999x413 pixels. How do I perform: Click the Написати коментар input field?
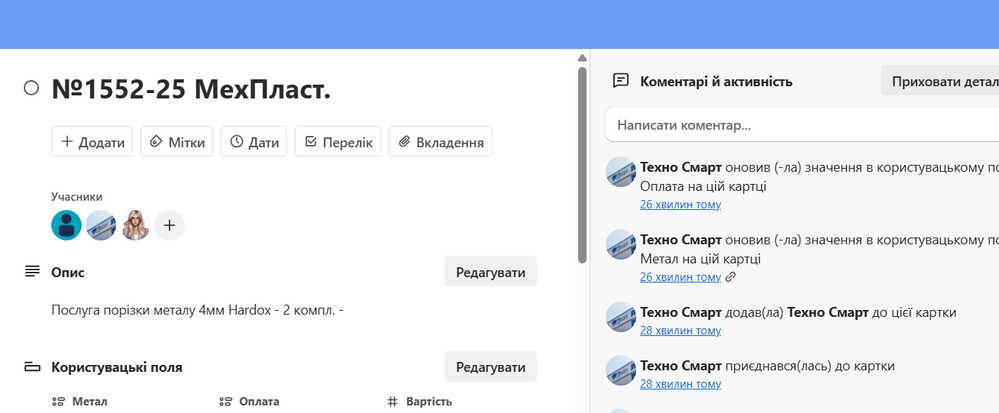(x=800, y=125)
